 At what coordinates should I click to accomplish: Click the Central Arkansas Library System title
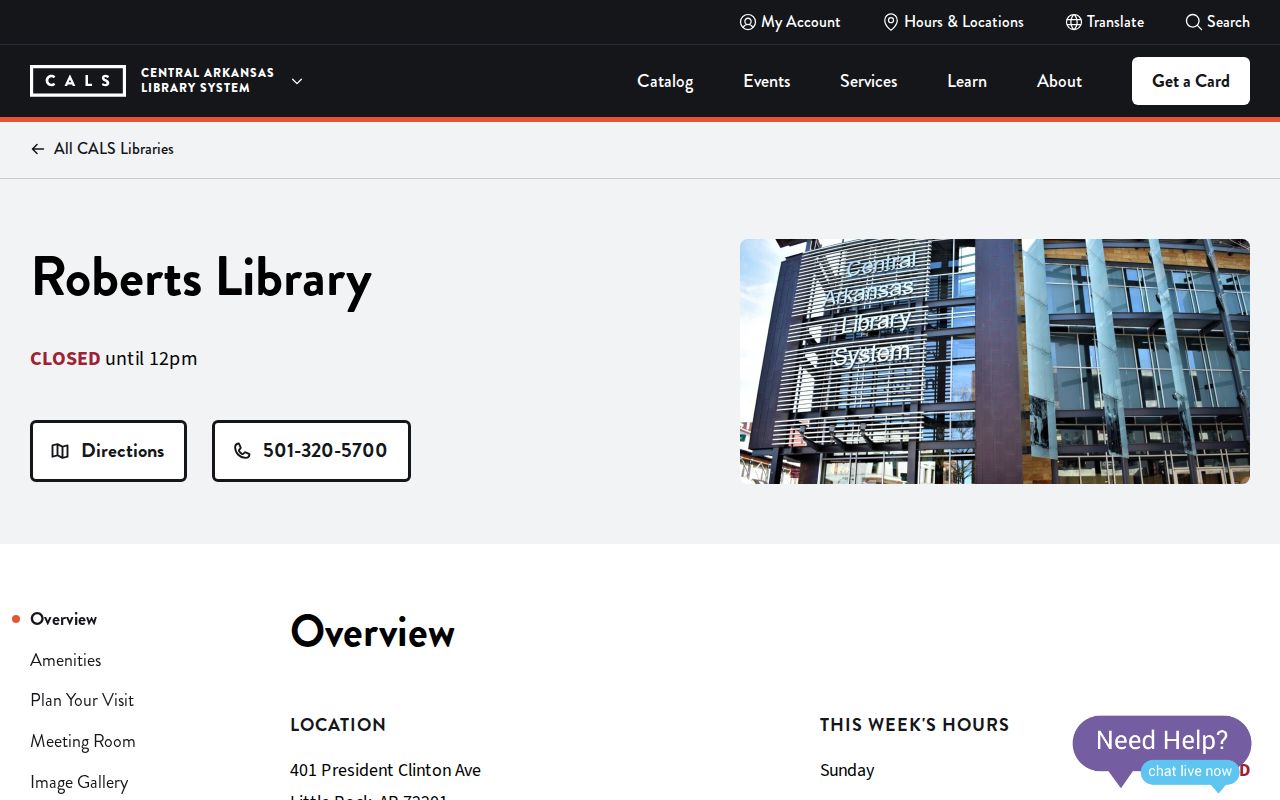207,81
